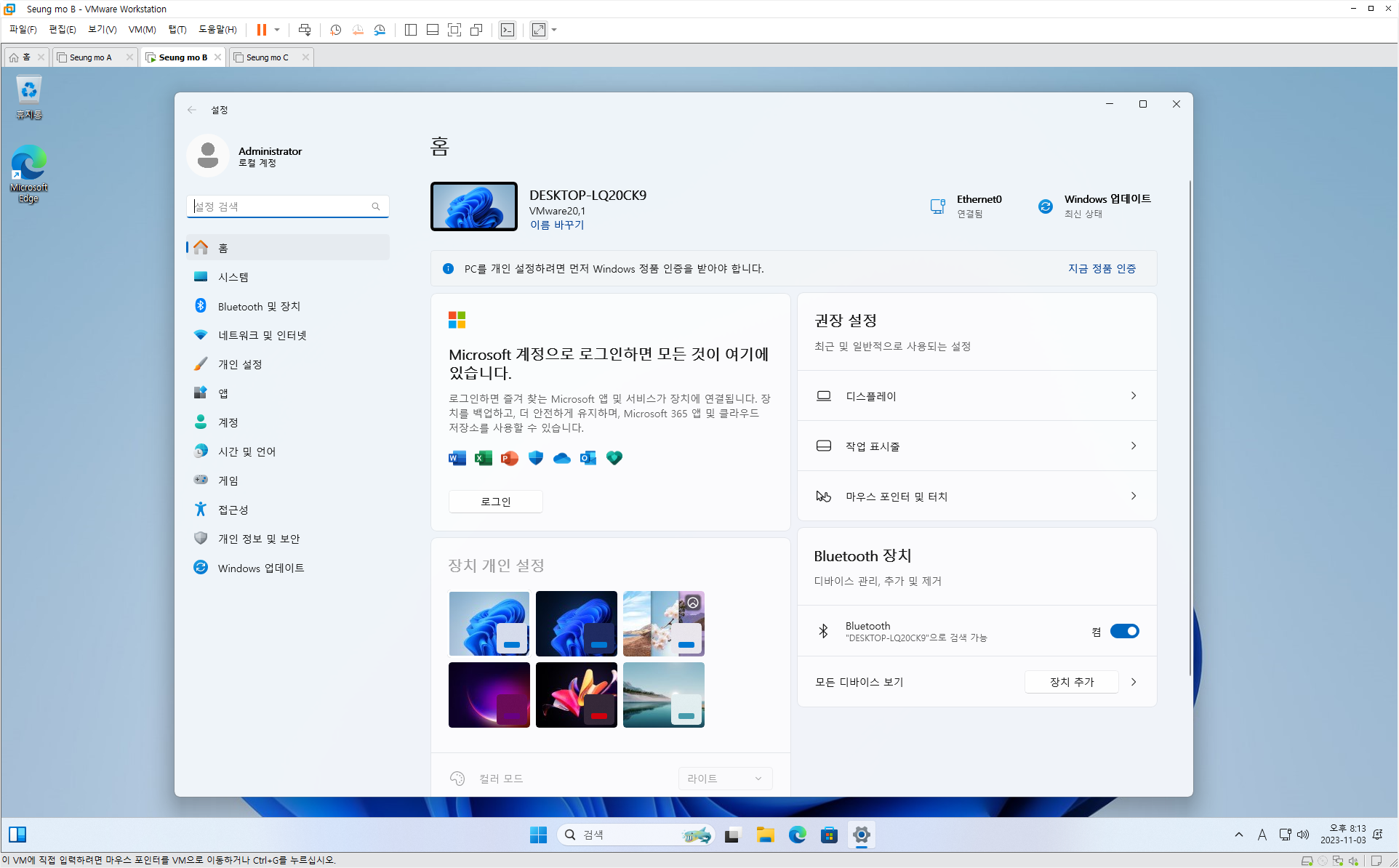Click the Send Ctrl+Alt+Del toolbar icon

point(305,30)
